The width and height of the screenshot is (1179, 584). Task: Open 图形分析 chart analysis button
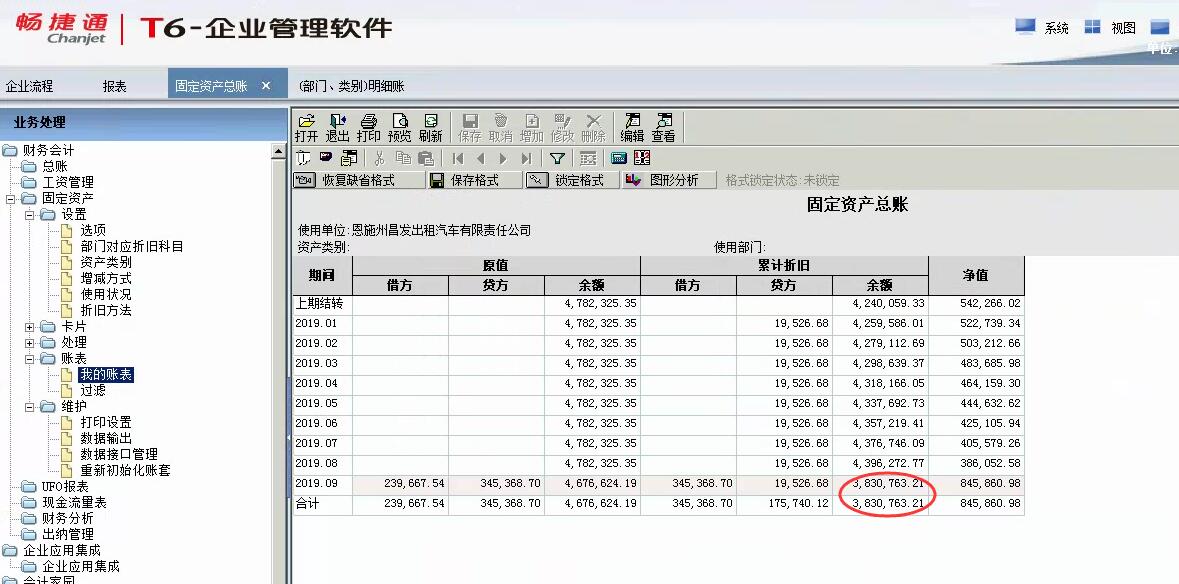pos(669,180)
